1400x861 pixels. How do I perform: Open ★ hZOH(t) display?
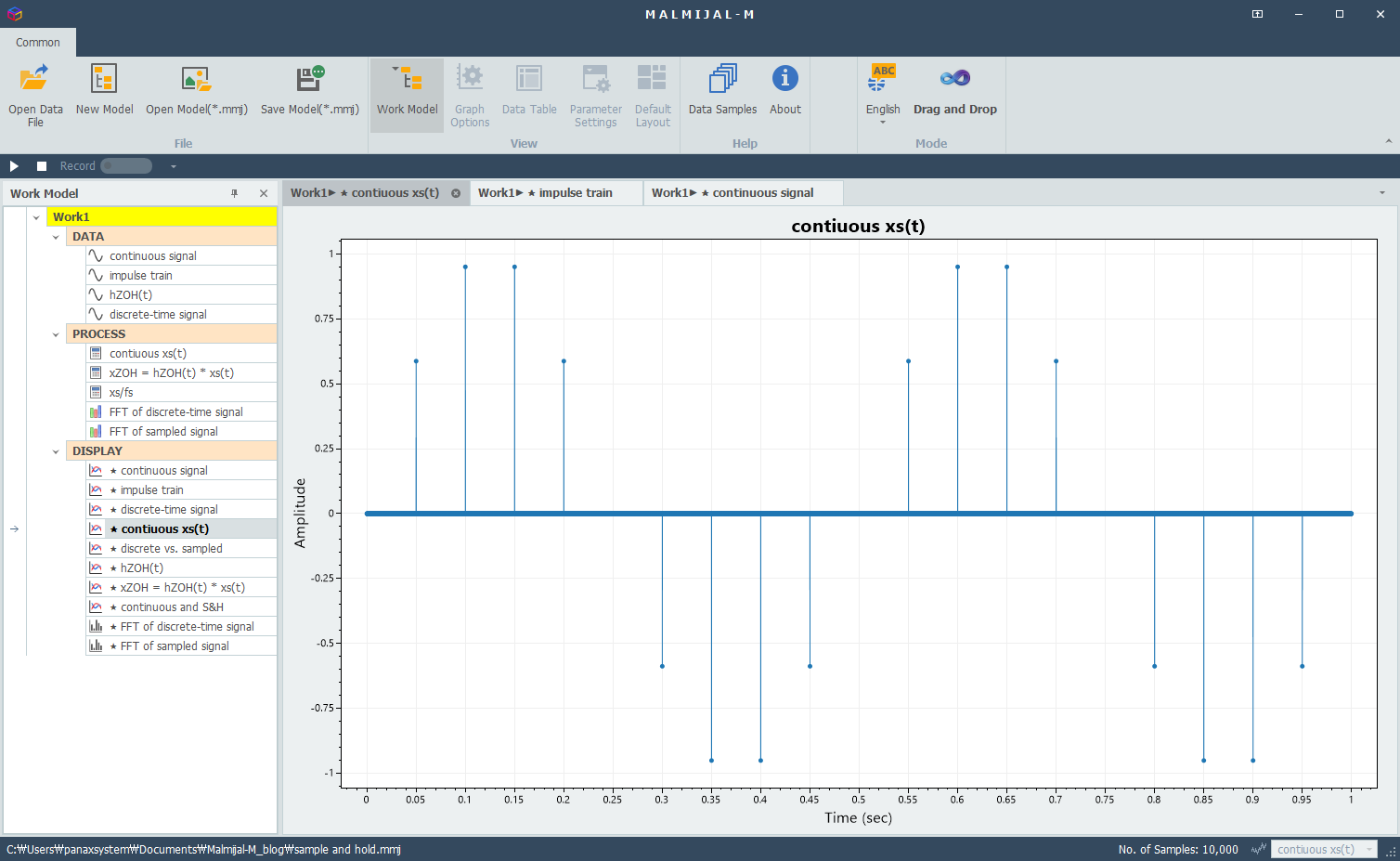point(181,567)
